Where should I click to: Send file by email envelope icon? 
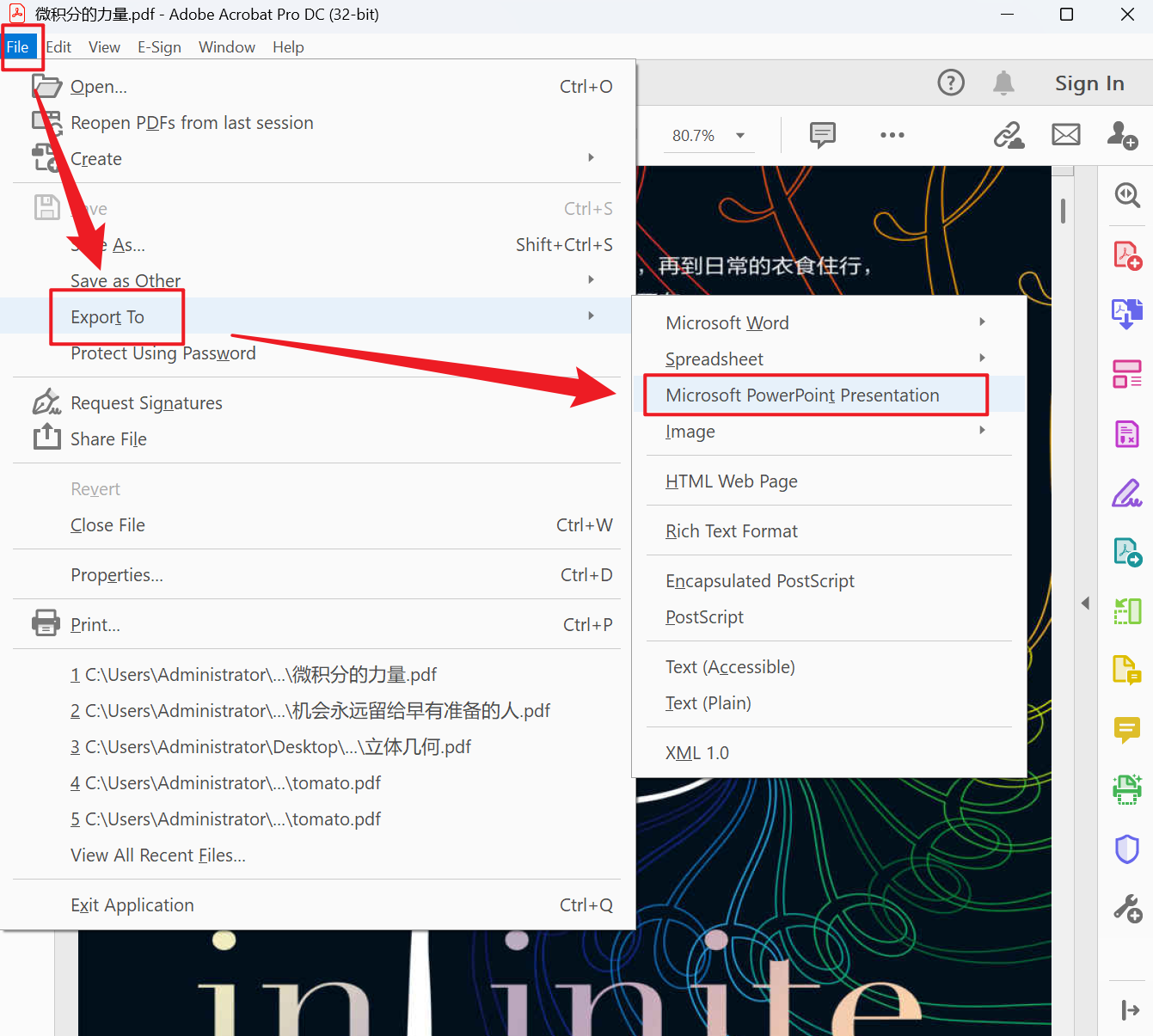tap(1065, 135)
